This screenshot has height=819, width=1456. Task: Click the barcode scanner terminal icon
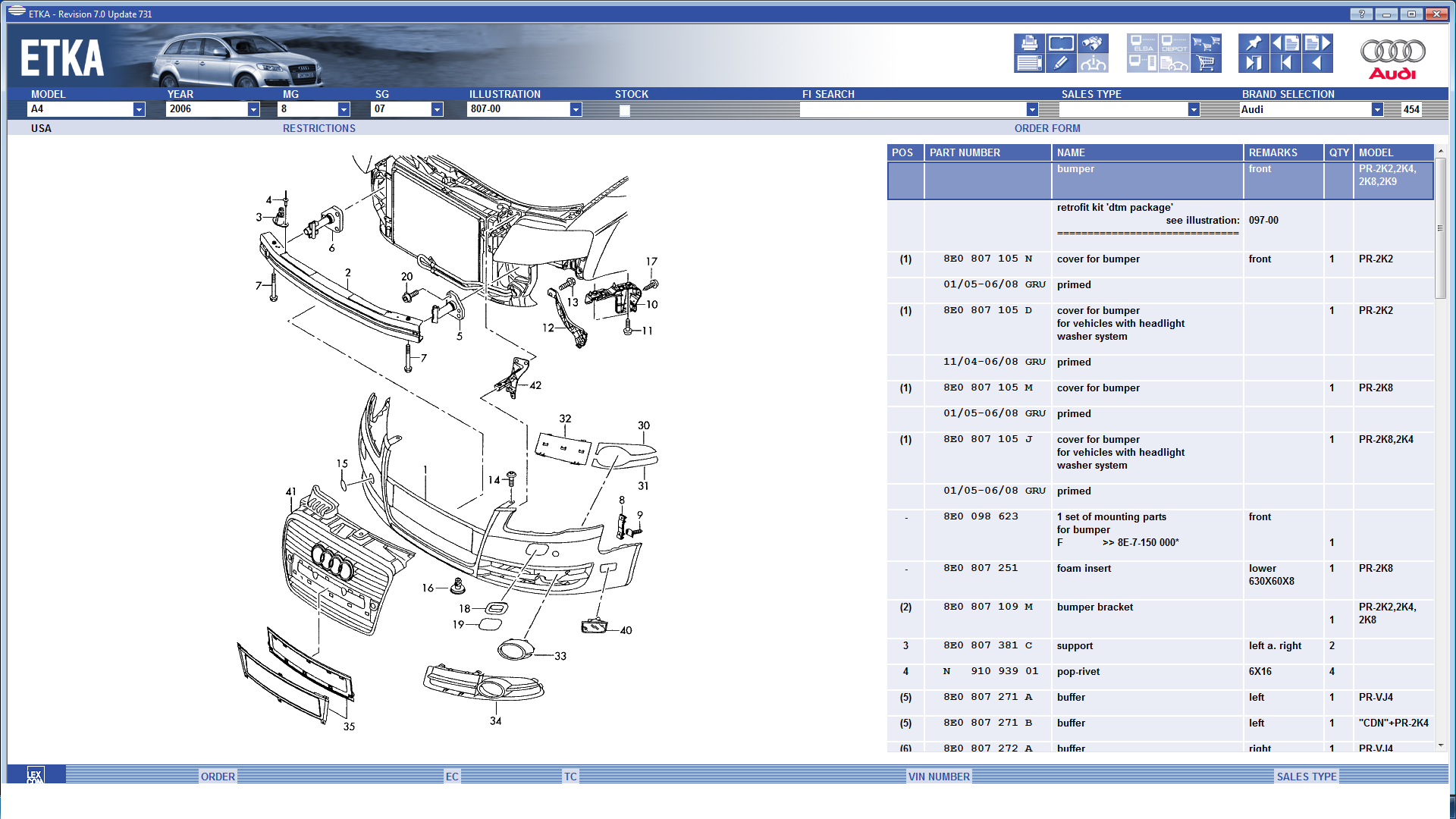[1142, 63]
